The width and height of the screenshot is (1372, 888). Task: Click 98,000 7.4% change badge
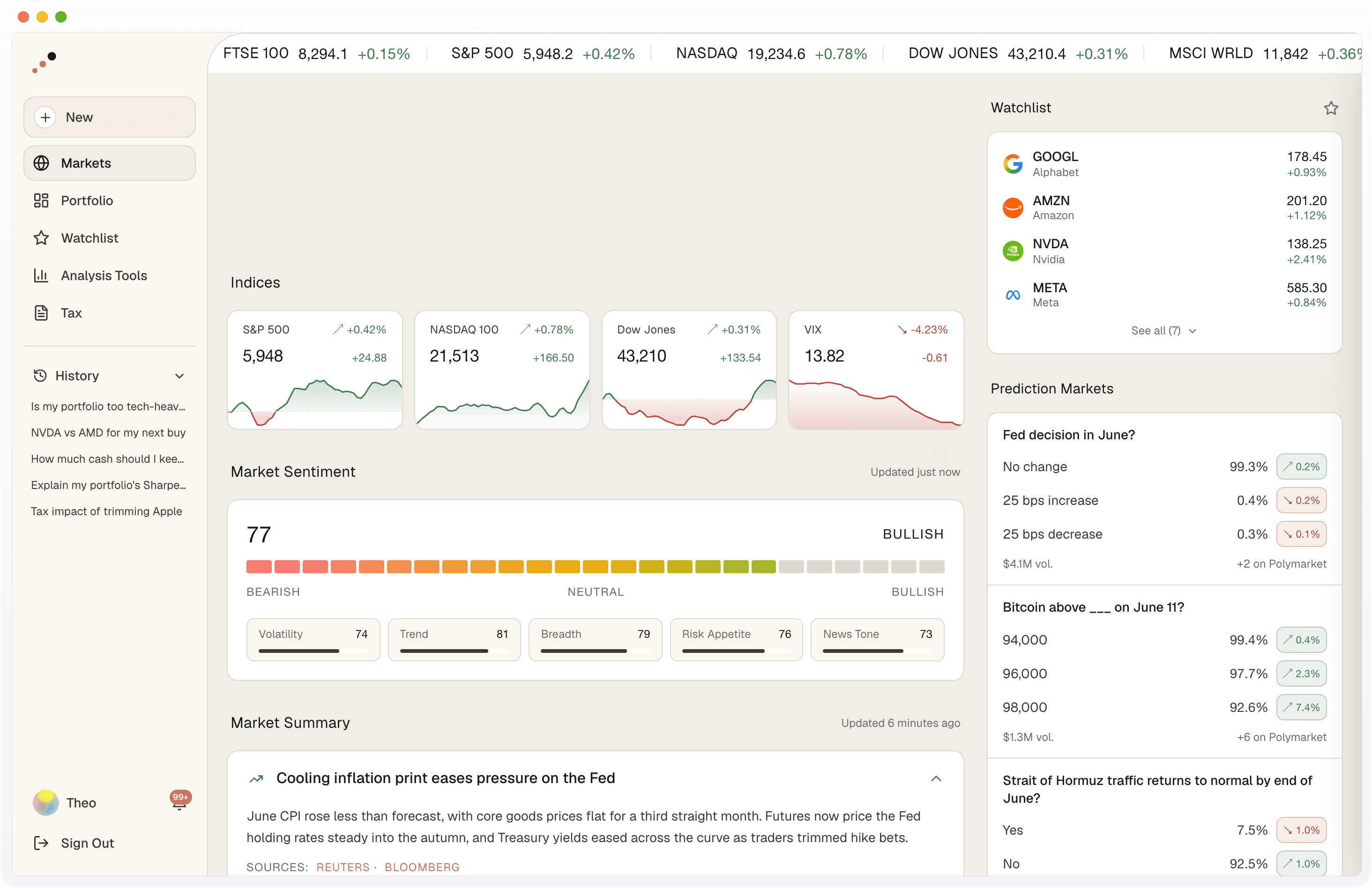[x=1301, y=707]
